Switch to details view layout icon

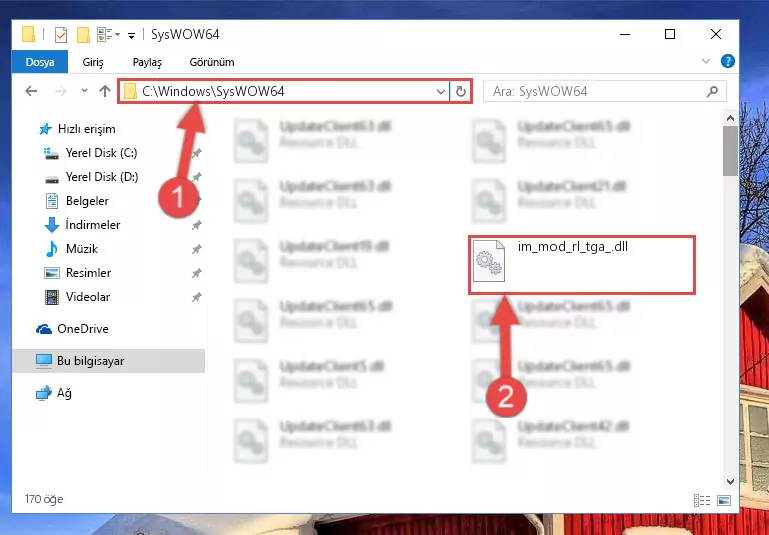pos(702,500)
